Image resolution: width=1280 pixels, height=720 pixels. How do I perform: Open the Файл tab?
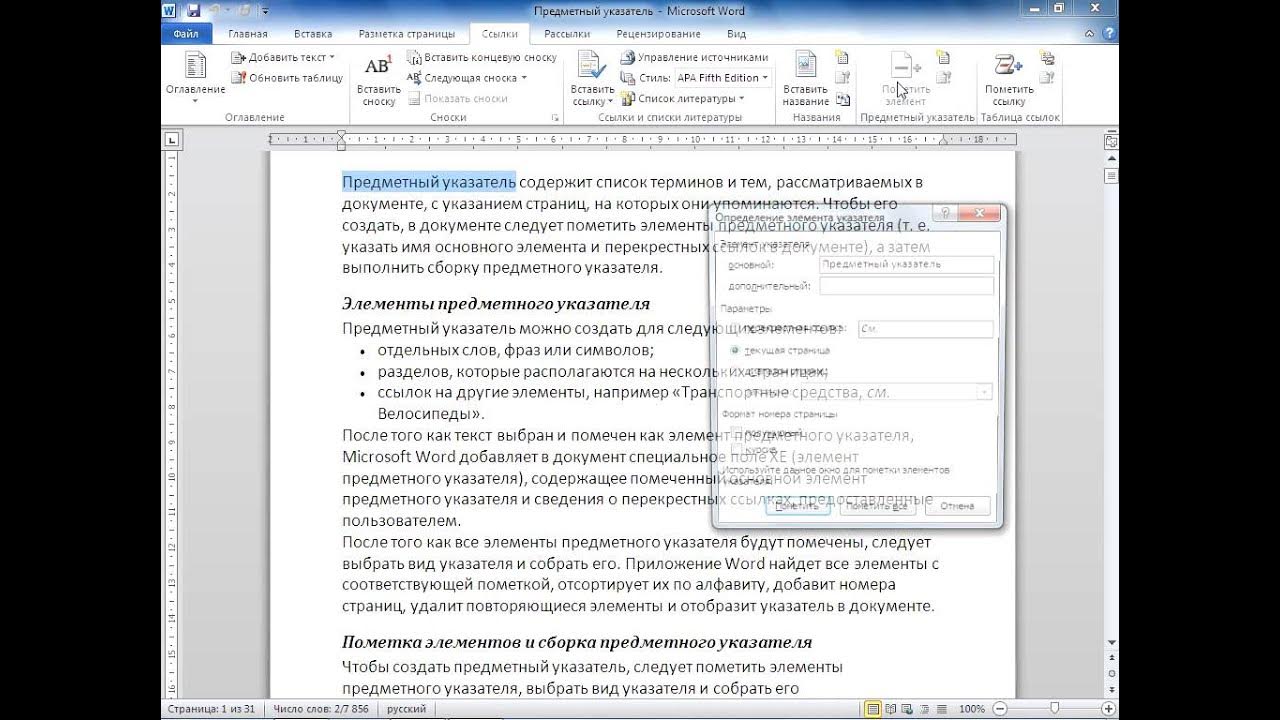(186, 33)
